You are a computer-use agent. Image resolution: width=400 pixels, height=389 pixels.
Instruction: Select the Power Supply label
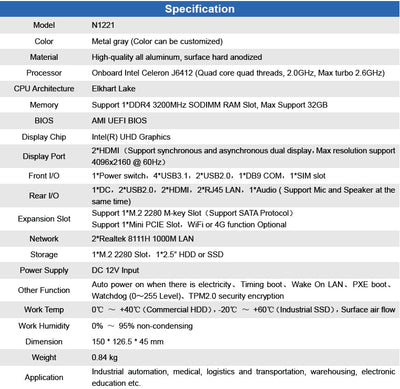[x=44, y=270]
